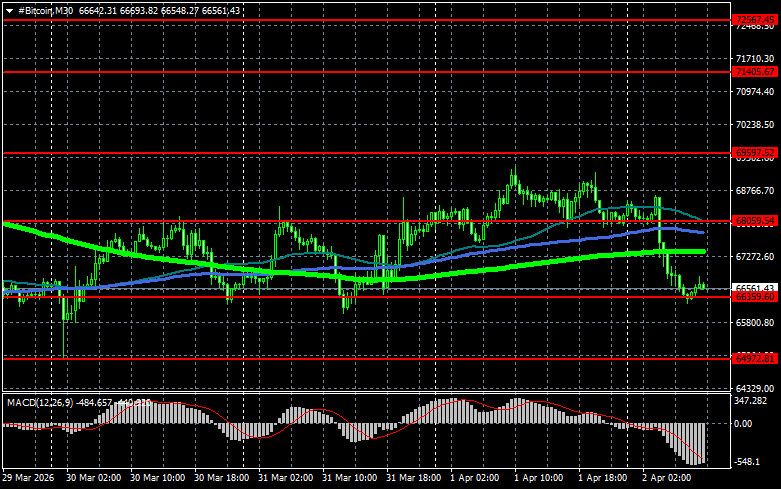Click MACD value -484.657 in indicator header
Viewport: 781px width, 489px height.
click(94, 402)
